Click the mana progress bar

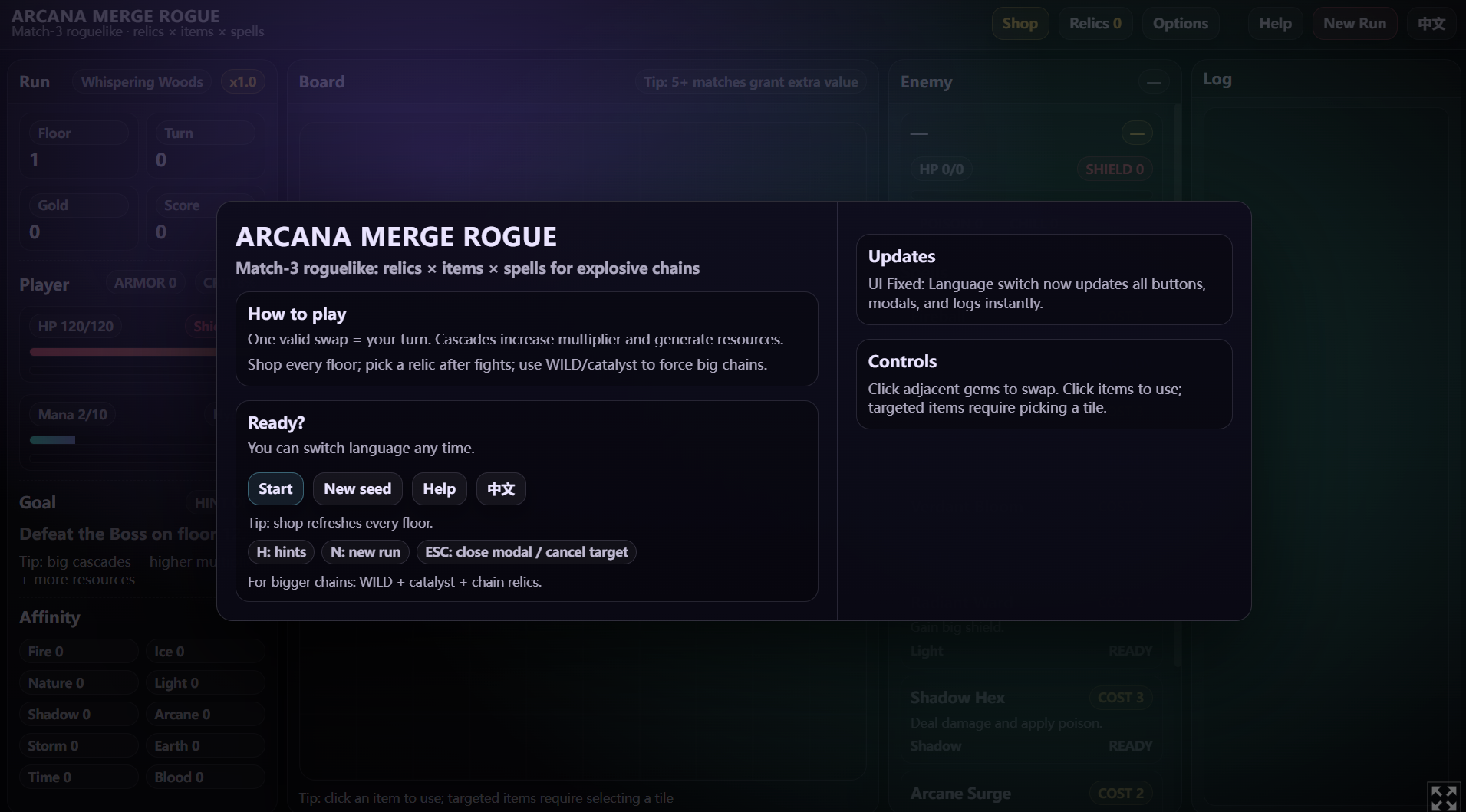[123, 440]
